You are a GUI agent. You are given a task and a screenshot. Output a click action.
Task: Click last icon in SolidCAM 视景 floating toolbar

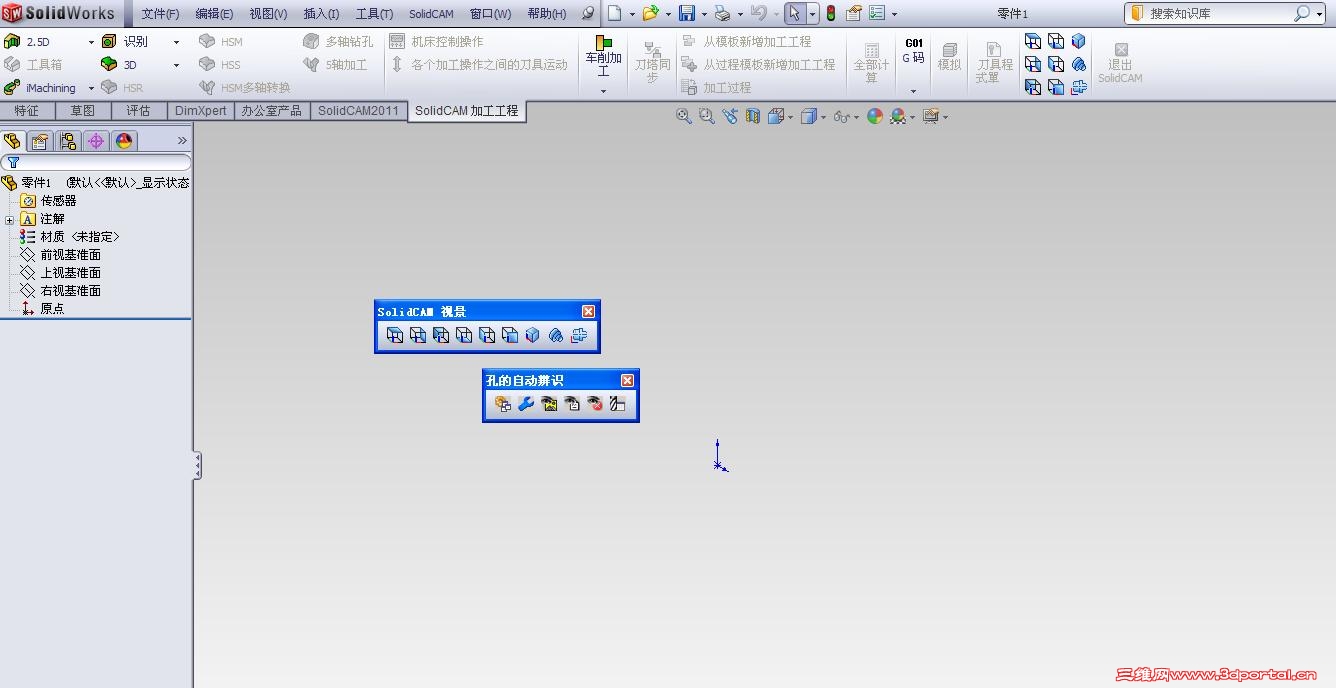tap(579, 335)
